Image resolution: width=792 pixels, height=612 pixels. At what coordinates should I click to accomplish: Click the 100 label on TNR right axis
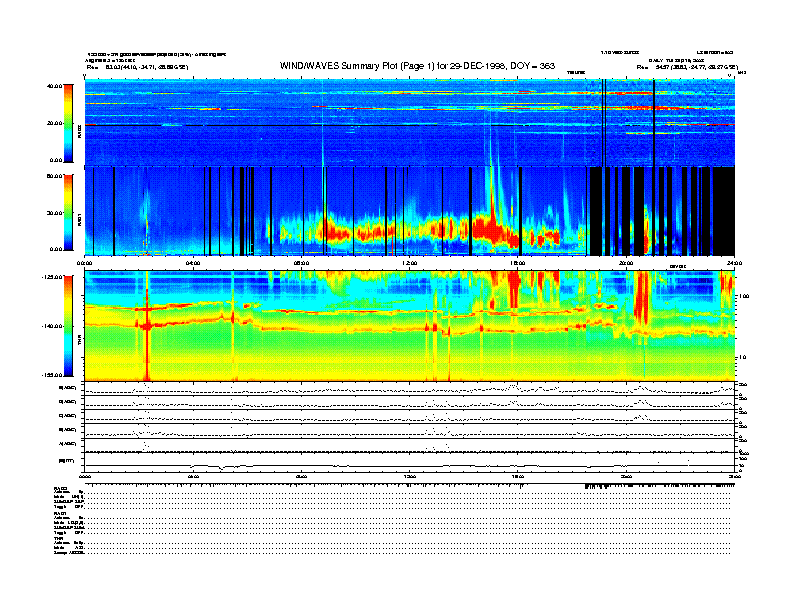[745, 296]
